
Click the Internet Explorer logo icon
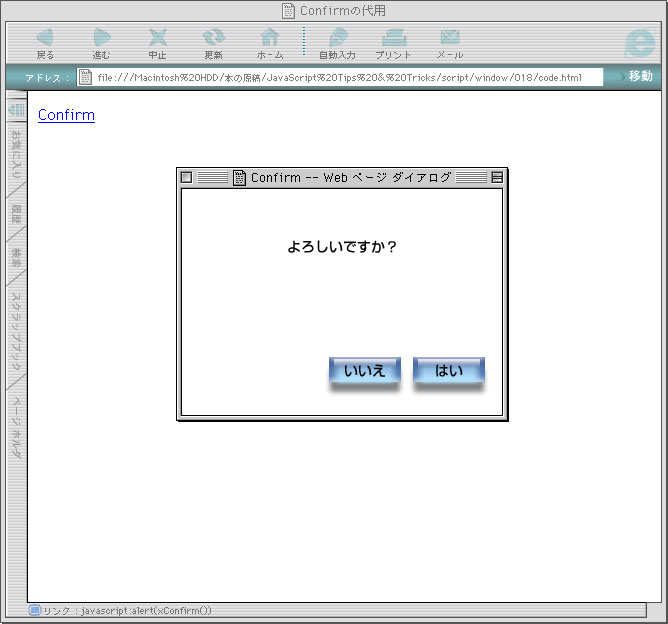pos(638,42)
